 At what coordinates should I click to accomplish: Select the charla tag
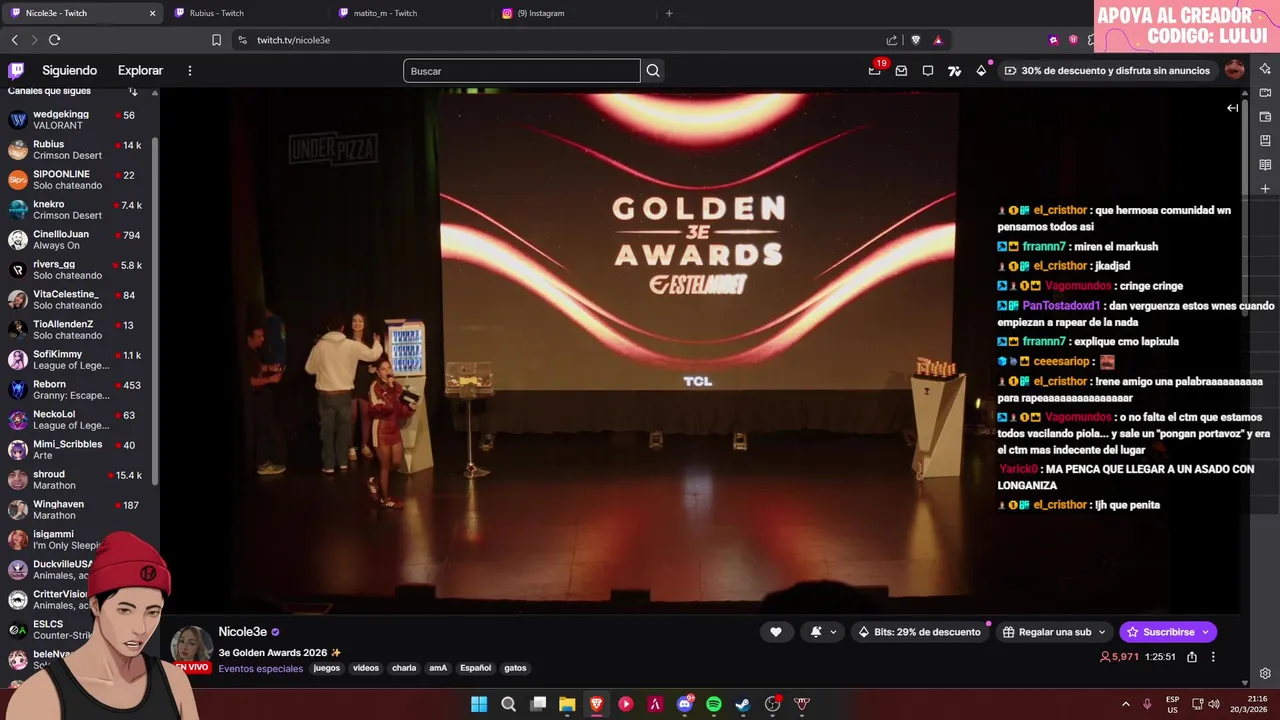tap(404, 668)
